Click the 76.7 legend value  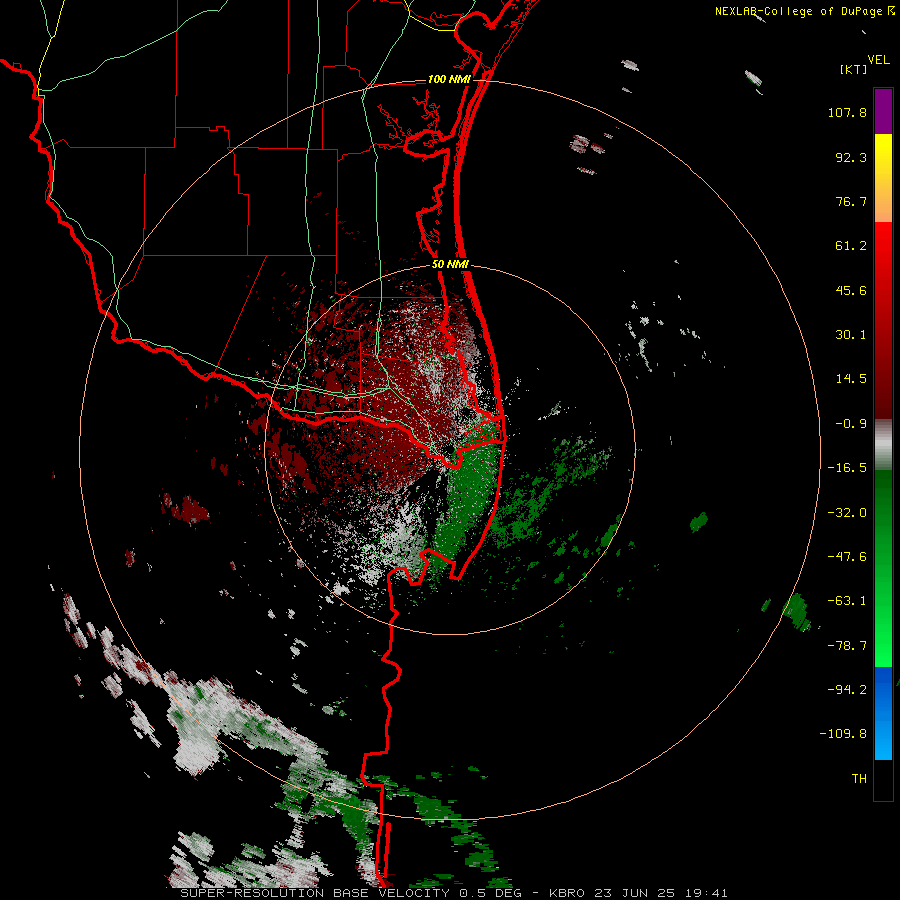851,201
